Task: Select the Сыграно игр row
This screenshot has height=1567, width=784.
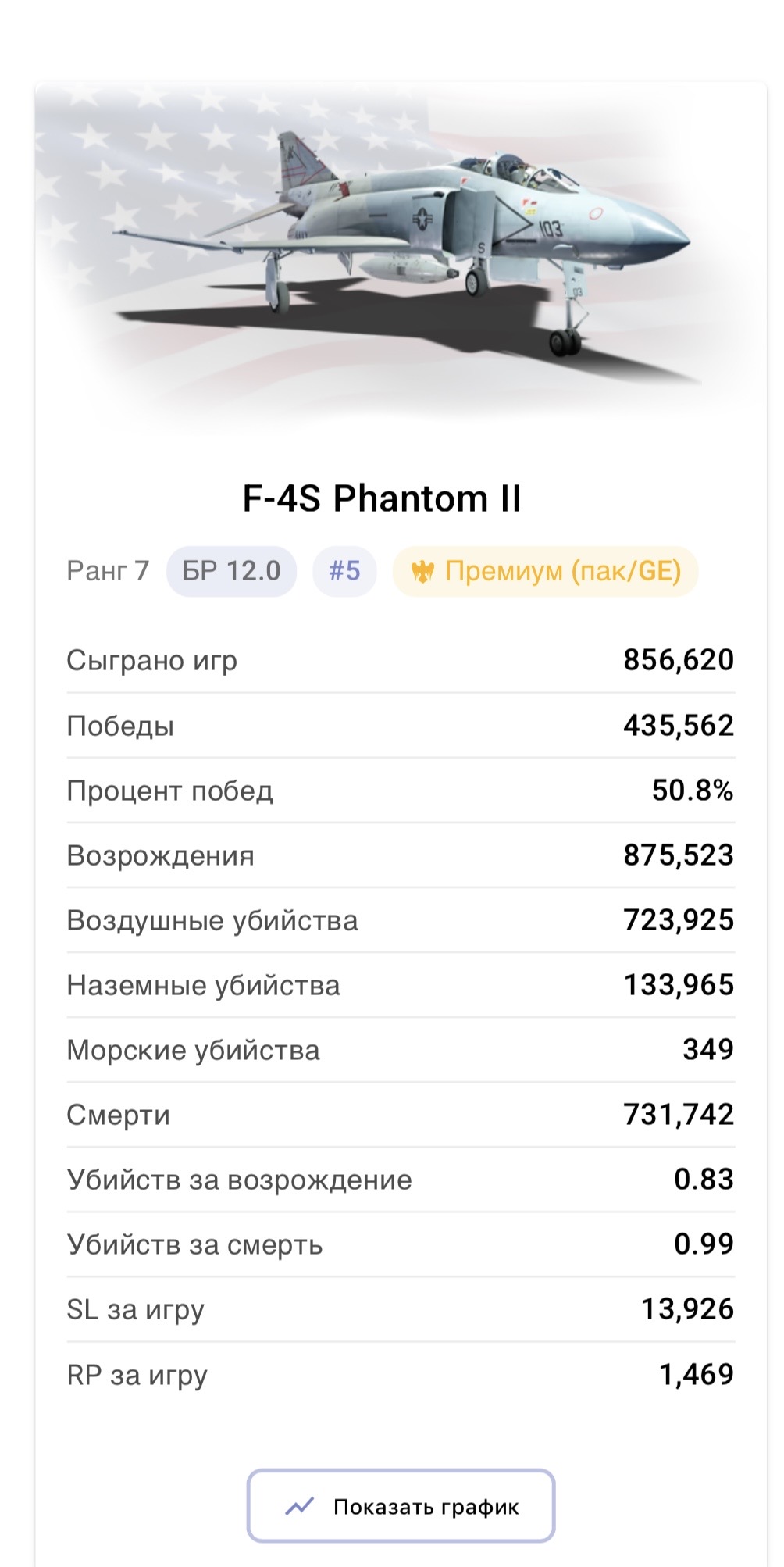Action: [401, 660]
